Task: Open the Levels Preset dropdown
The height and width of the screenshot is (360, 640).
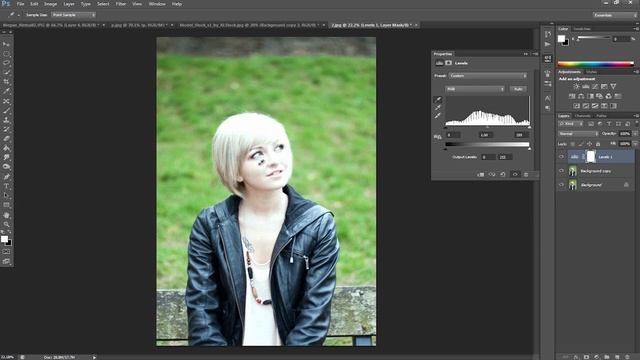Action: [x=488, y=76]
